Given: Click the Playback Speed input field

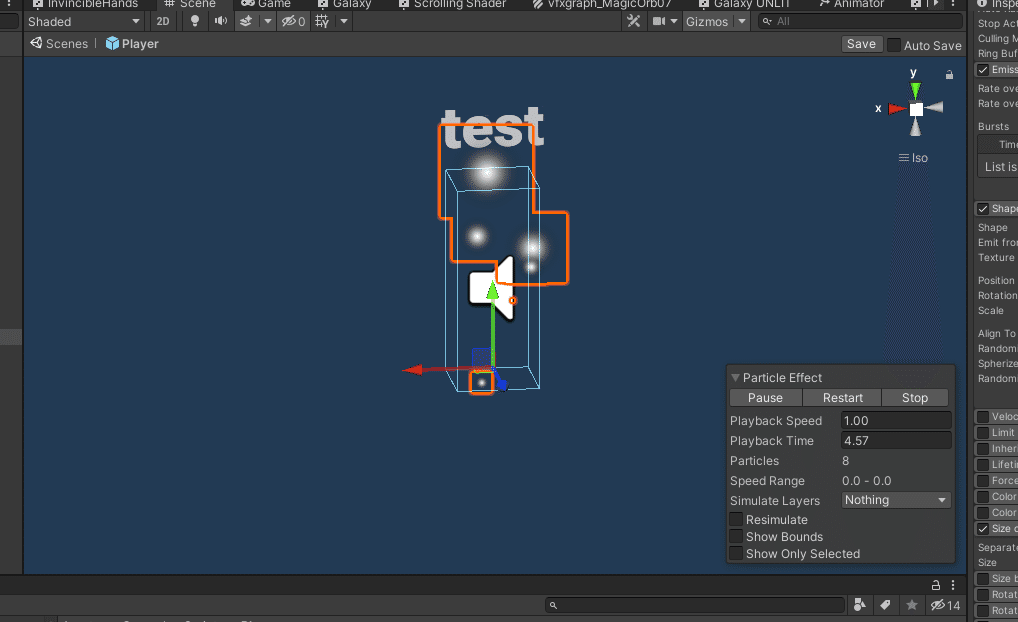Looking at the screenshot, I should 896,421.
